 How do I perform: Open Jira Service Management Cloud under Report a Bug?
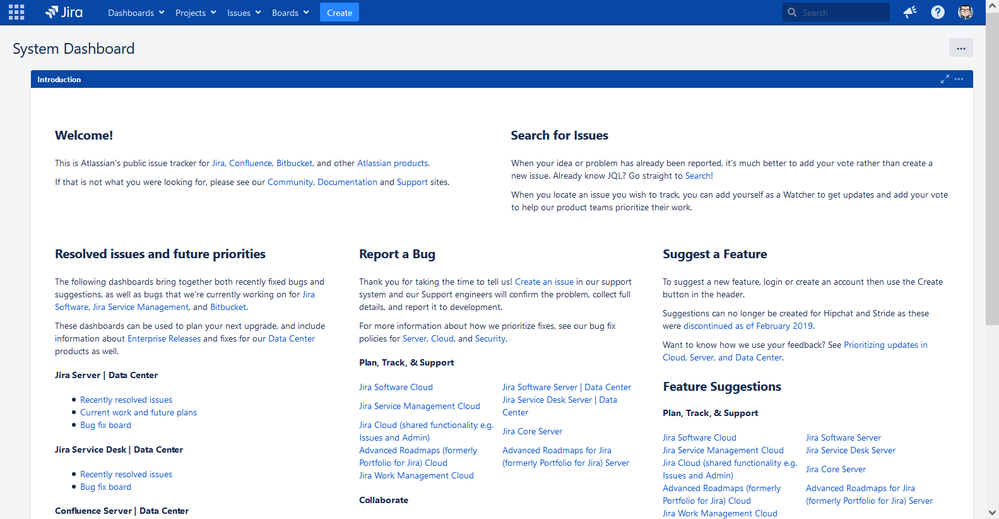coord(419,406)
